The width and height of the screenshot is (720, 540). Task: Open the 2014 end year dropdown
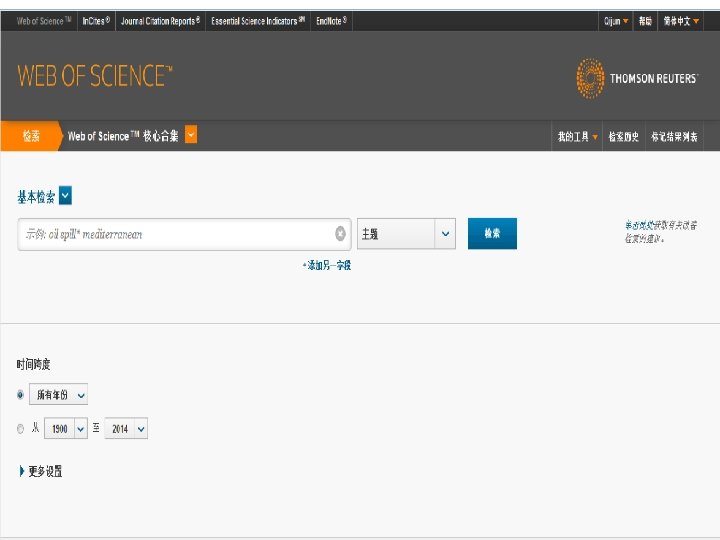click(126, 428)
